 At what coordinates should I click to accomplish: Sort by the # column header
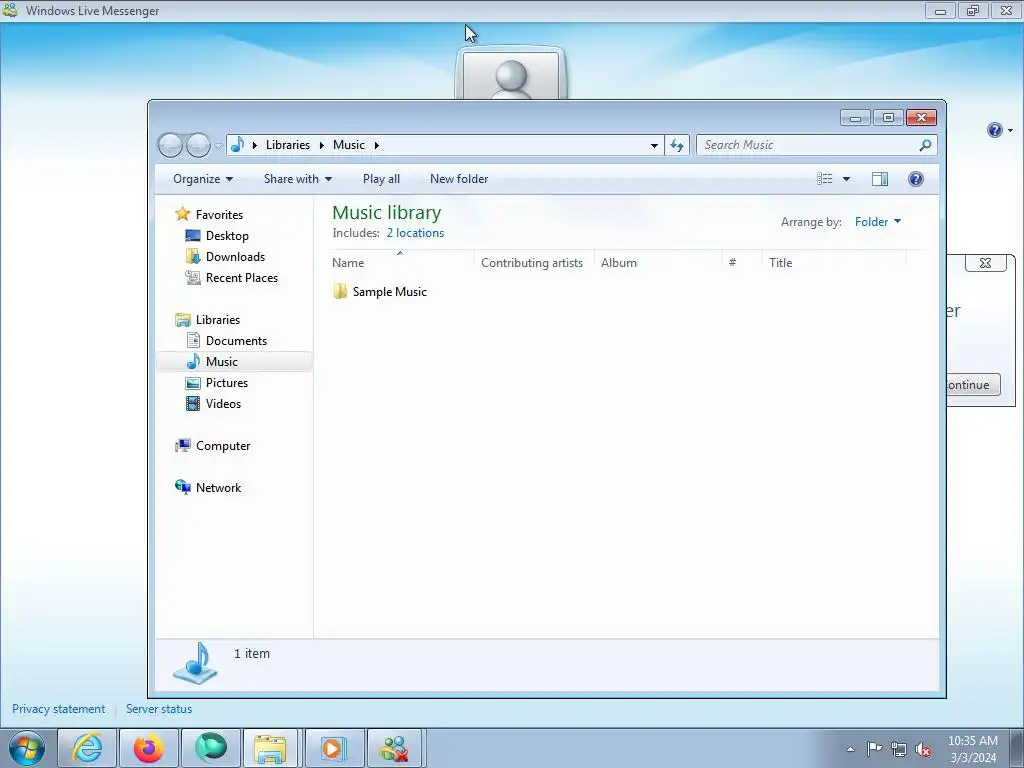(x=742, y=263)
